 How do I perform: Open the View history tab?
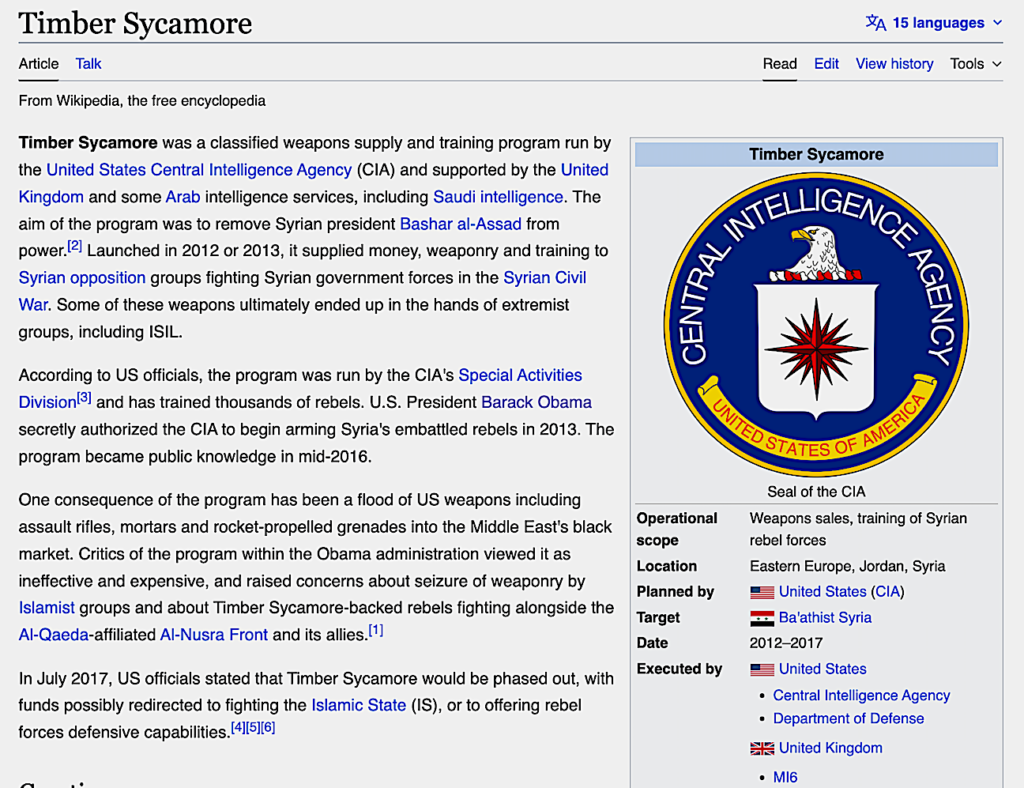[x=894, y=64]
